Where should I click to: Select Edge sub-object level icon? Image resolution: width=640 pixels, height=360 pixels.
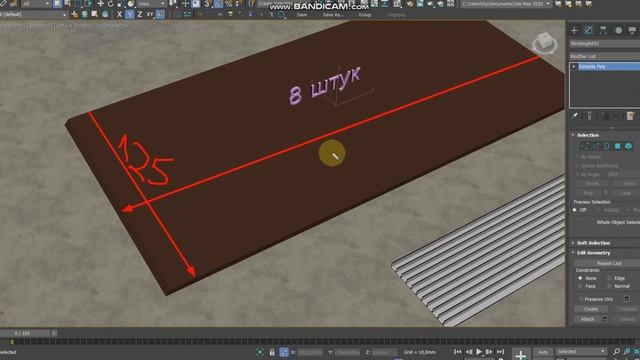pos(596,146)
